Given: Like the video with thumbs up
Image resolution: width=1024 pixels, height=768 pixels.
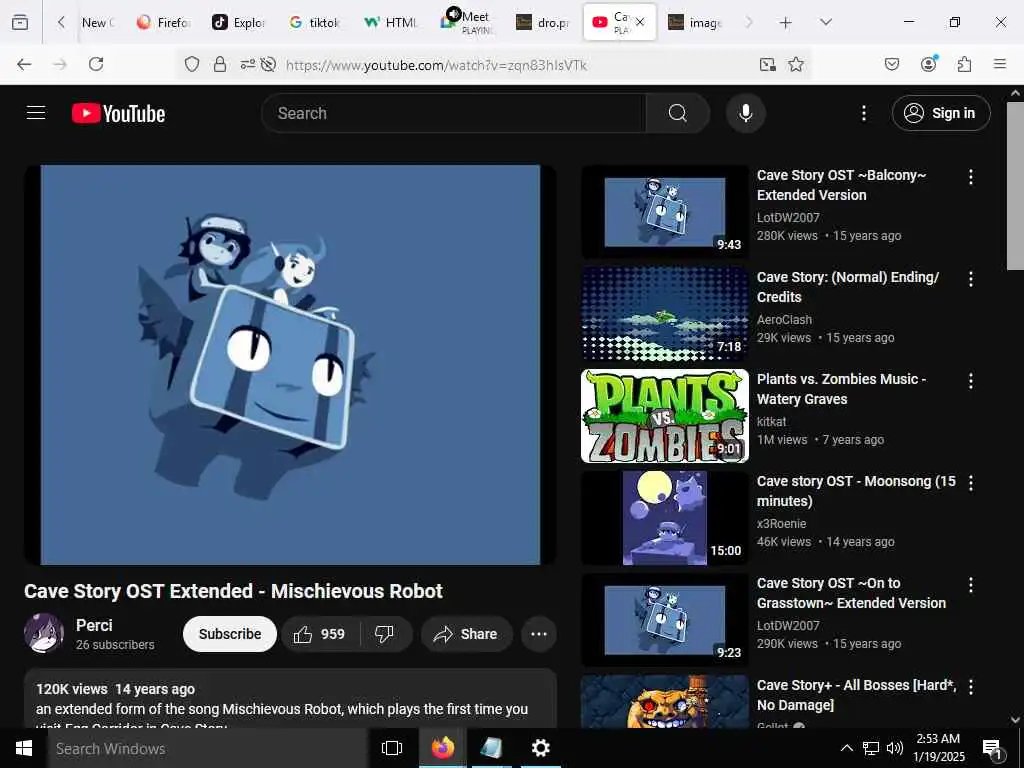Looking at the screenshot, I should tap(320, 634).
